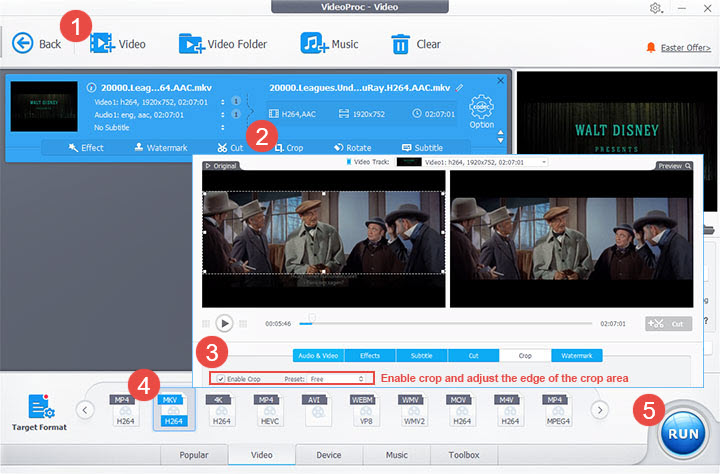The width and height of the screenshot is (720, 474).
Task: Open the Video Track dropdown
Action: click(472, 162)
